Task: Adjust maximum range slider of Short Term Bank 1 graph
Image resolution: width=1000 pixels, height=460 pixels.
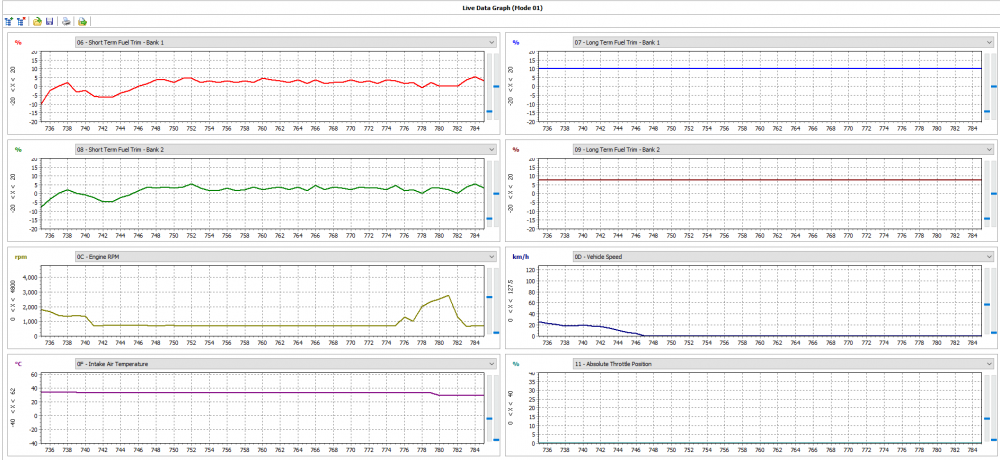Action: click(489, 110)
